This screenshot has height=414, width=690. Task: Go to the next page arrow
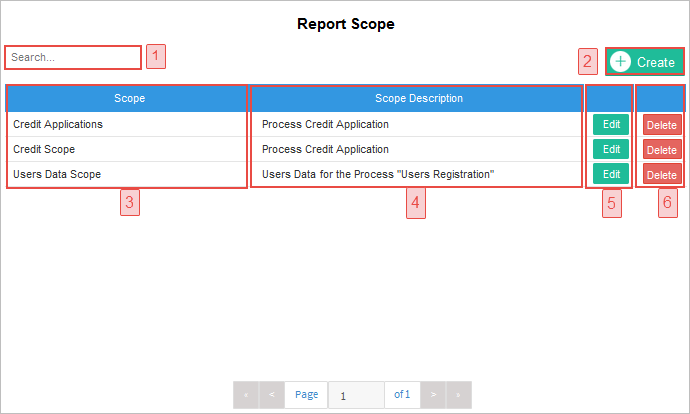point(433,395)
